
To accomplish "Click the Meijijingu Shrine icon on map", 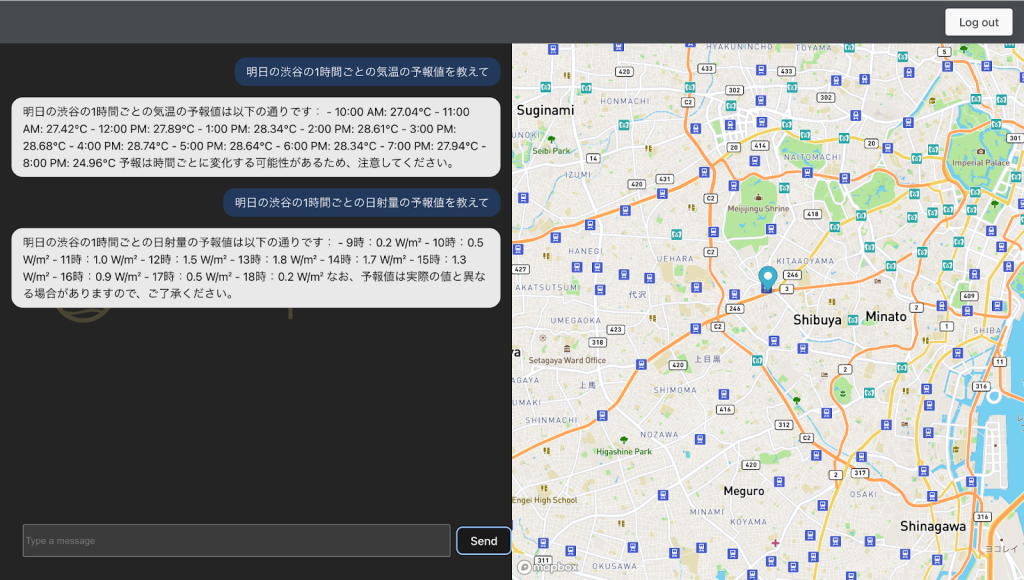I will [x=758, y=197].
